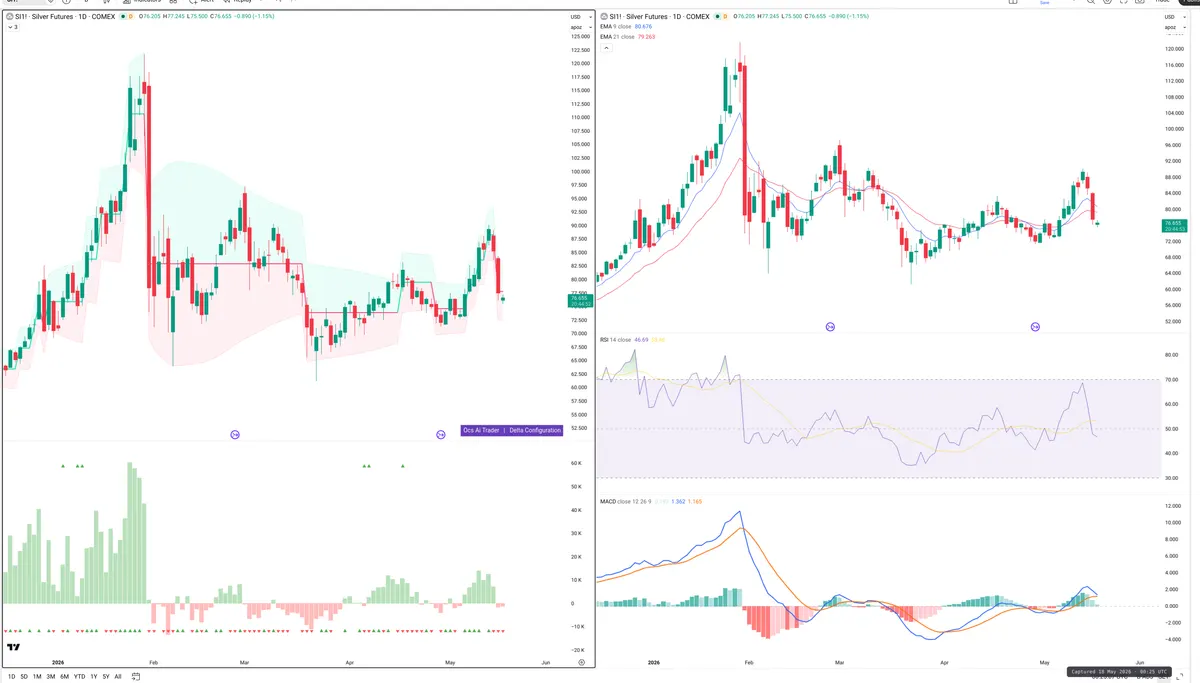1200x683 pixels.
Task: Open the apoz unit dropdown on right chart
Action: coord(1171,28)
